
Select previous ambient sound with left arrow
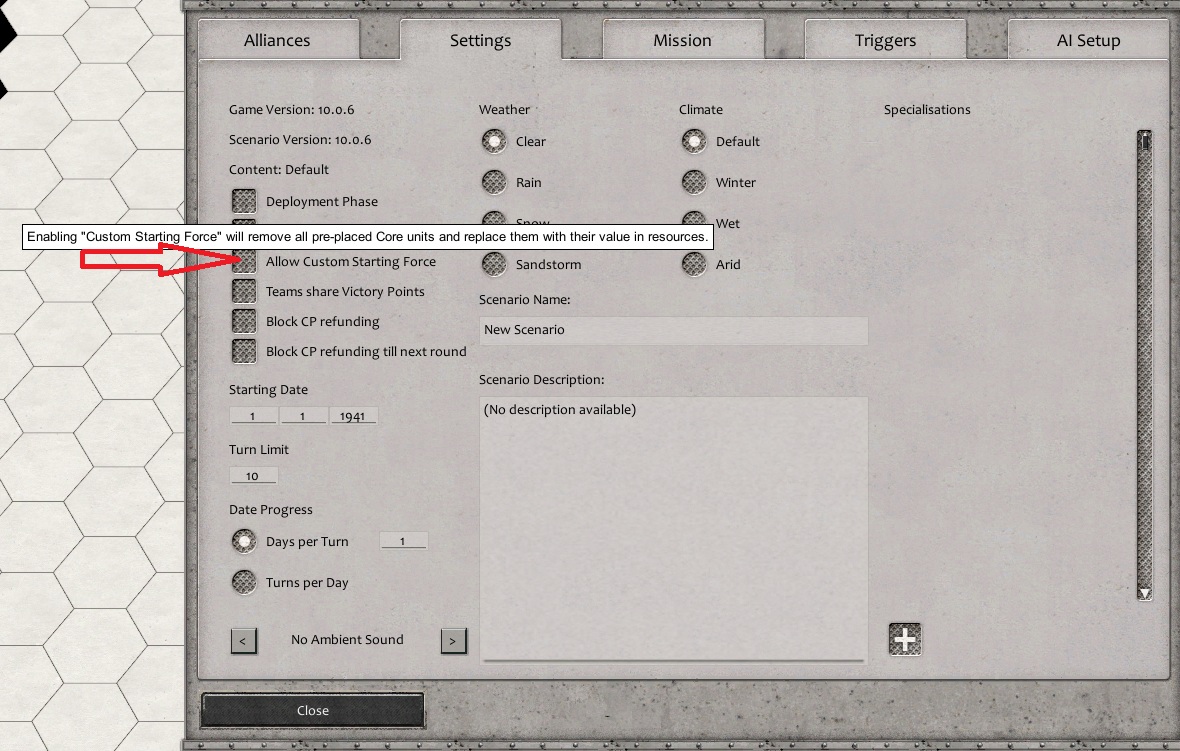[x=244, y=640]
